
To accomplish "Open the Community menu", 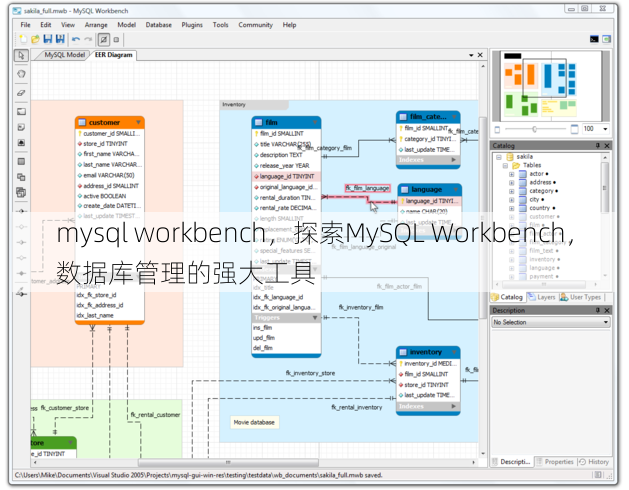I will tap(256, 25).
